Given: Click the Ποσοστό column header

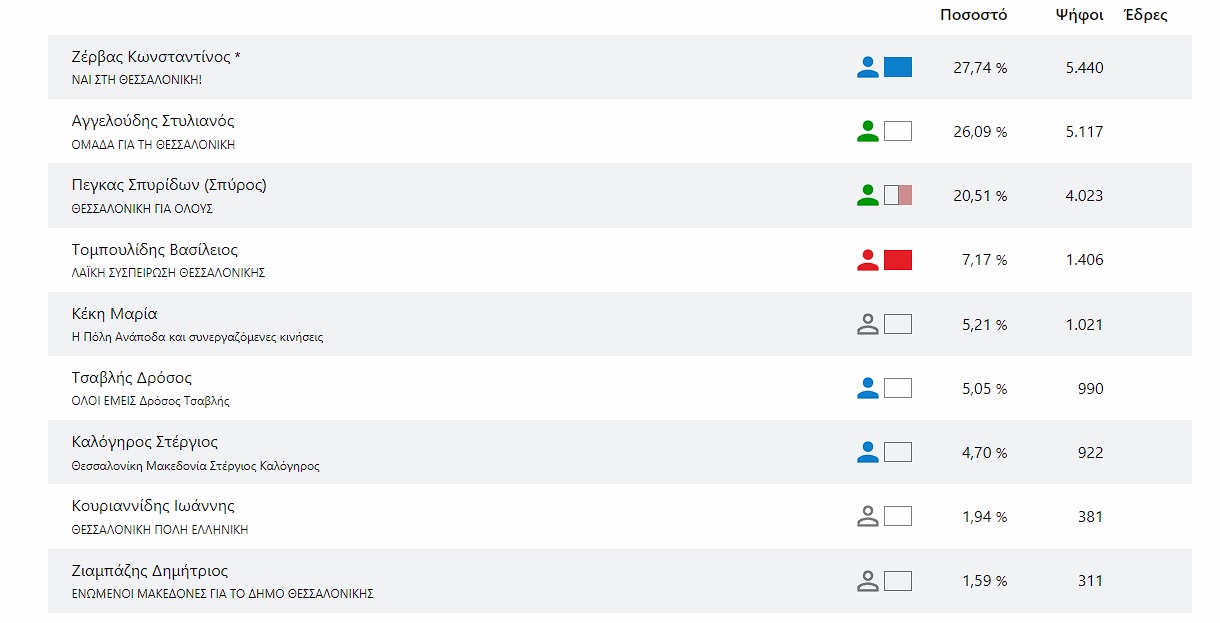Looking at the screenshot, I should pyautogui.click(x=973, y=15).
